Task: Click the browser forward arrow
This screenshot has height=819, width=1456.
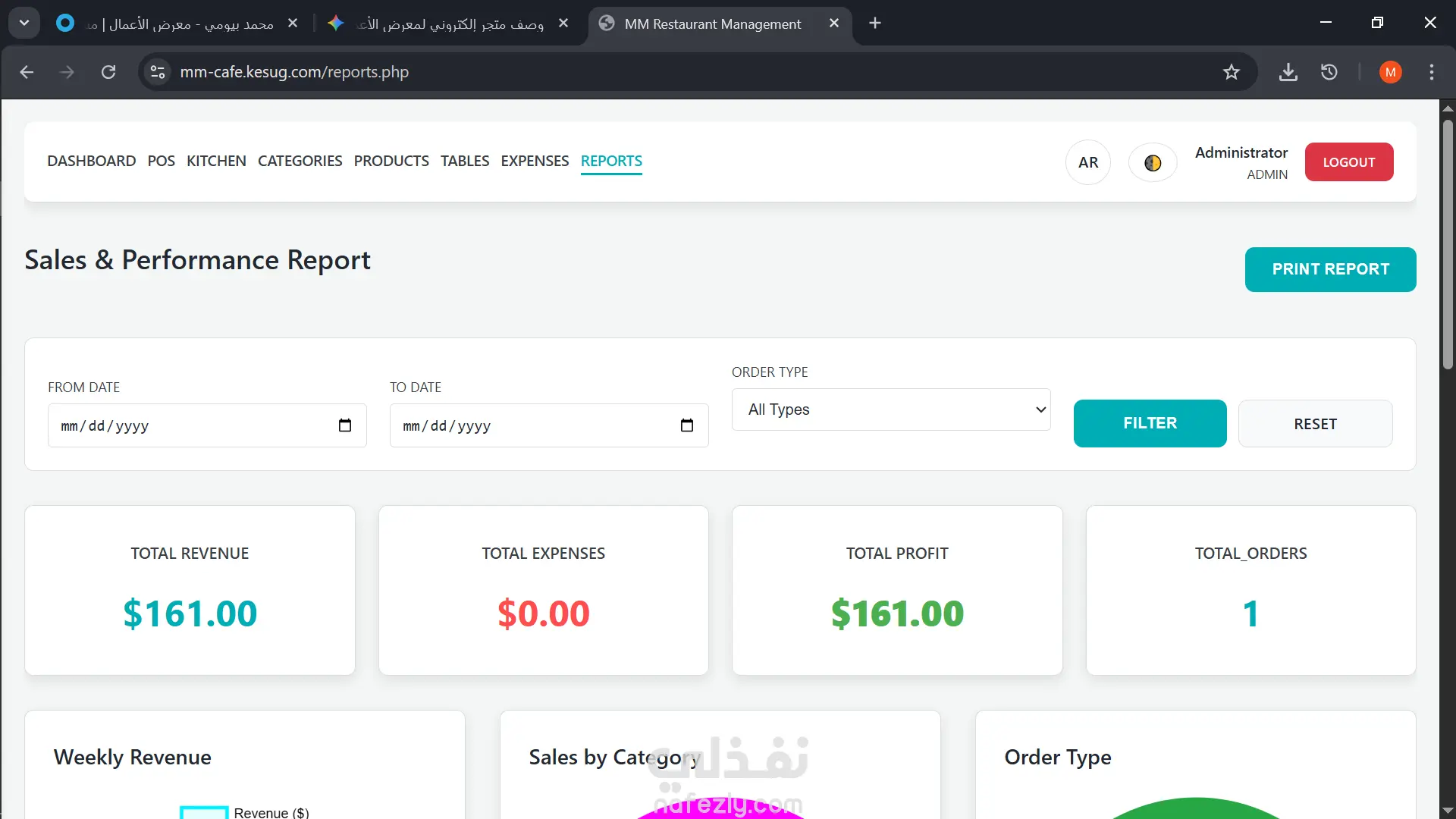Action: coord(67,72)
